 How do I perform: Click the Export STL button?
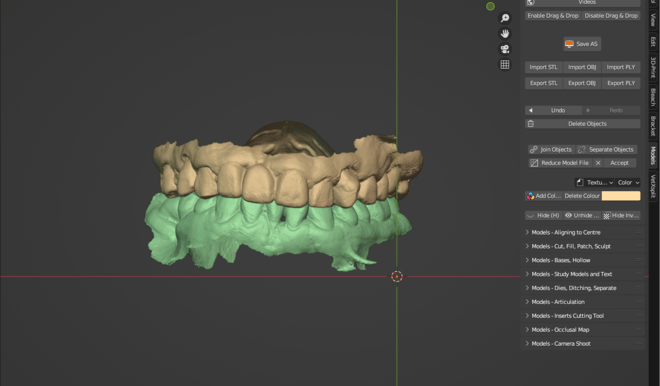(543, 83)
